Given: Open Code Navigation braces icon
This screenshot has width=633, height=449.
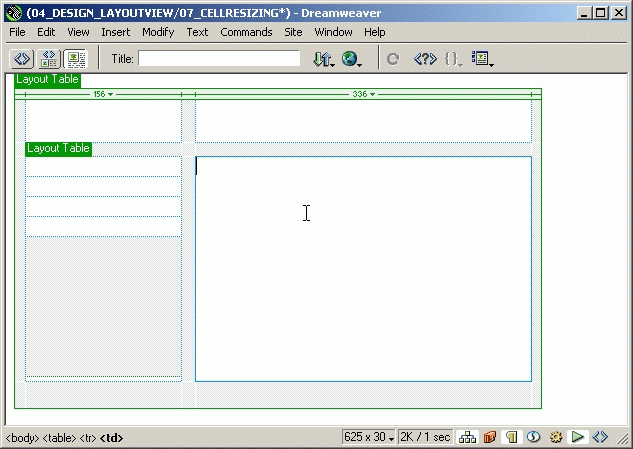Looking at the screenshot, I should [453, 59].
